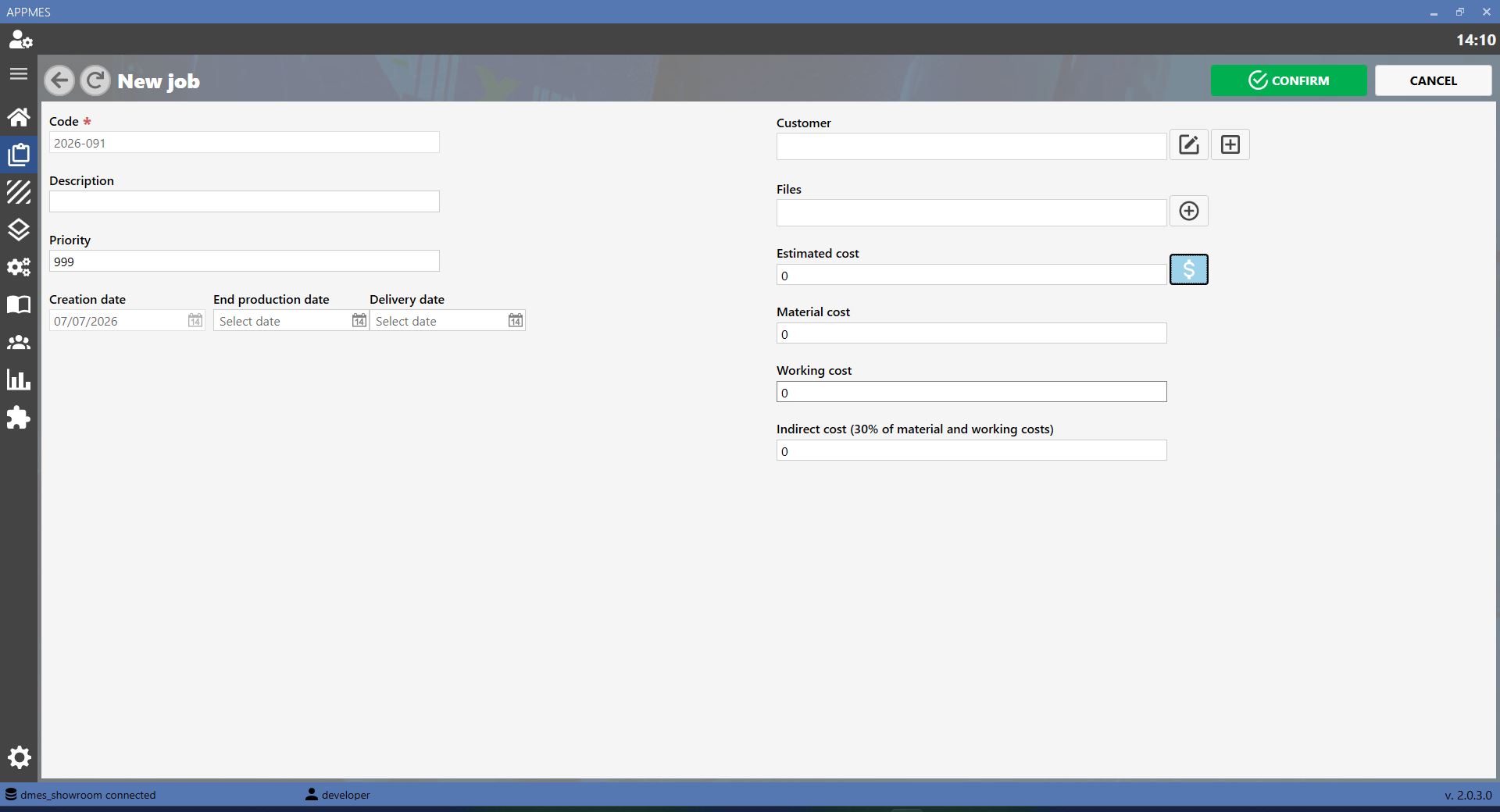
Task: Open the settings gear in sidebar
Action: pyautogui.click(x=19, y=757)
